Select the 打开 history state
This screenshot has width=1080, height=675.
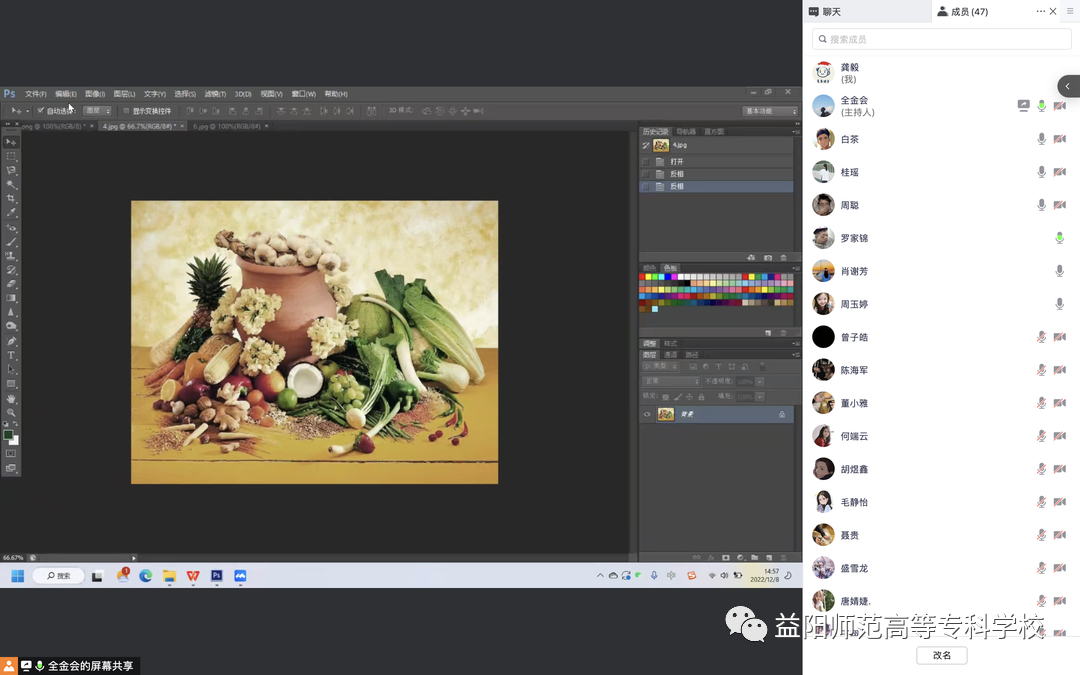coord(716,161)
